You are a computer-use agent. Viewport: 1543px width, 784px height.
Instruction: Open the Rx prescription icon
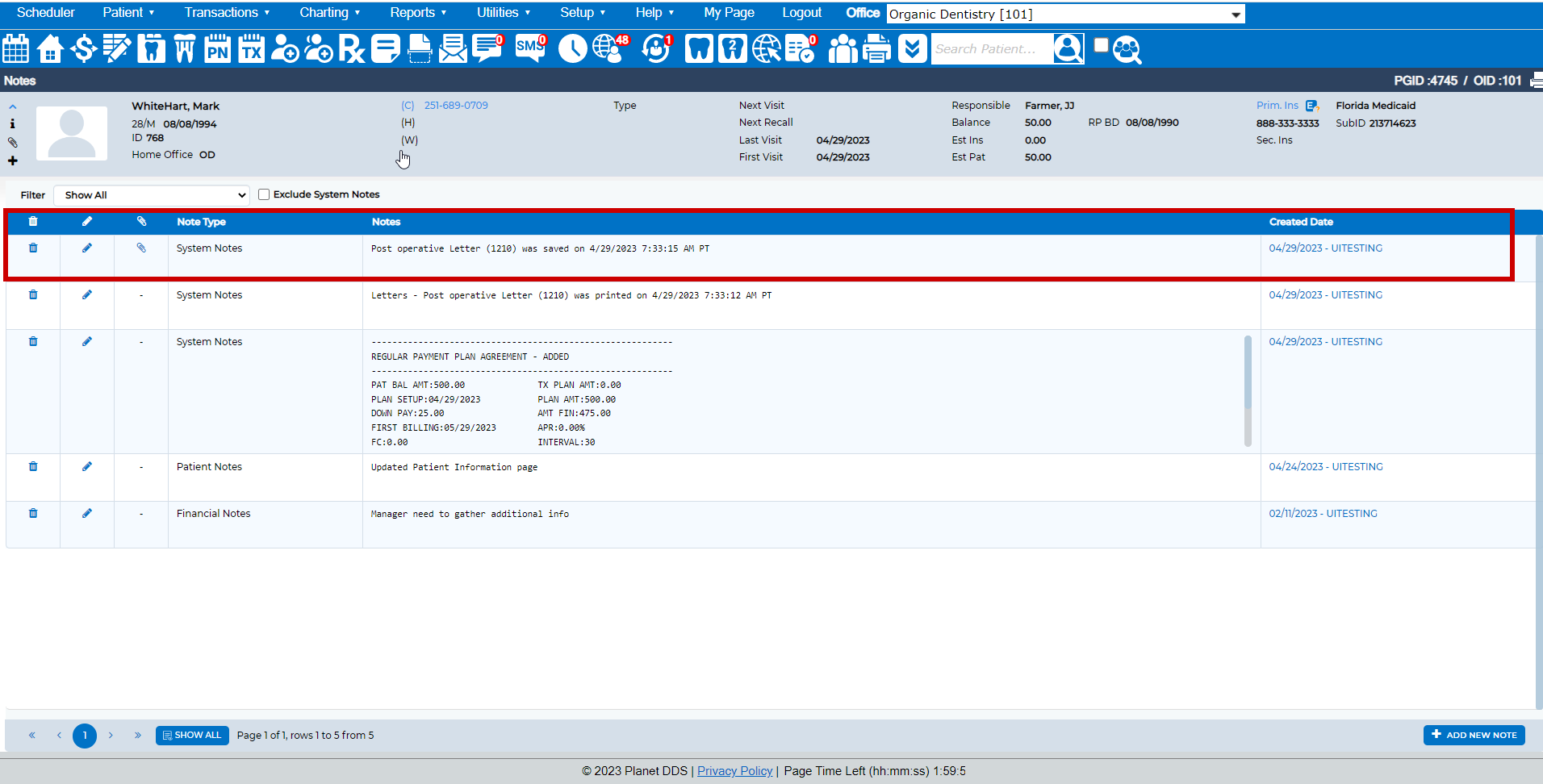point(352,49)
